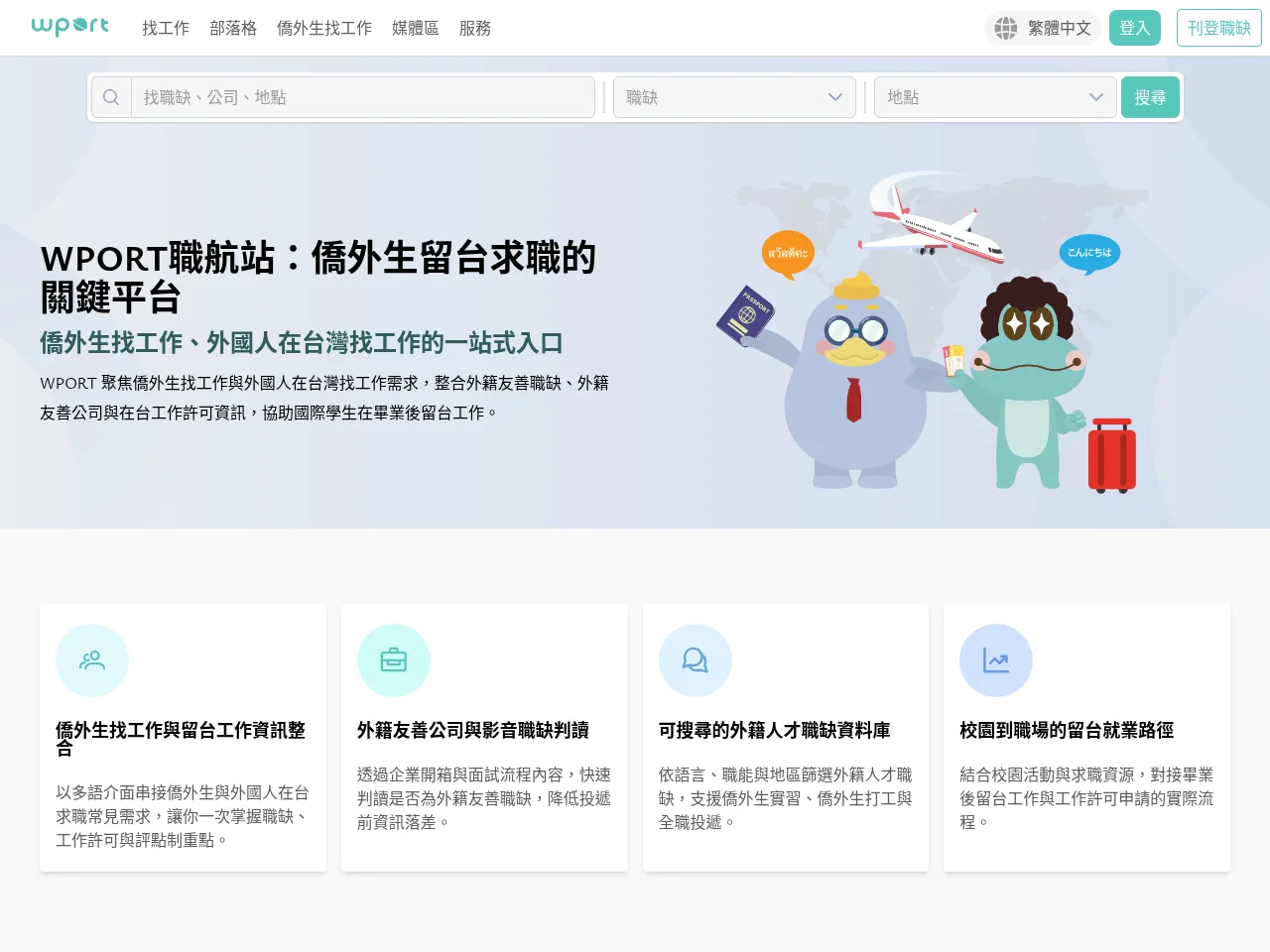Click the description starting 透過企業開箱與面試流程
The height and width of the screenshot is (952, 1270).
[x=484, y=798]
